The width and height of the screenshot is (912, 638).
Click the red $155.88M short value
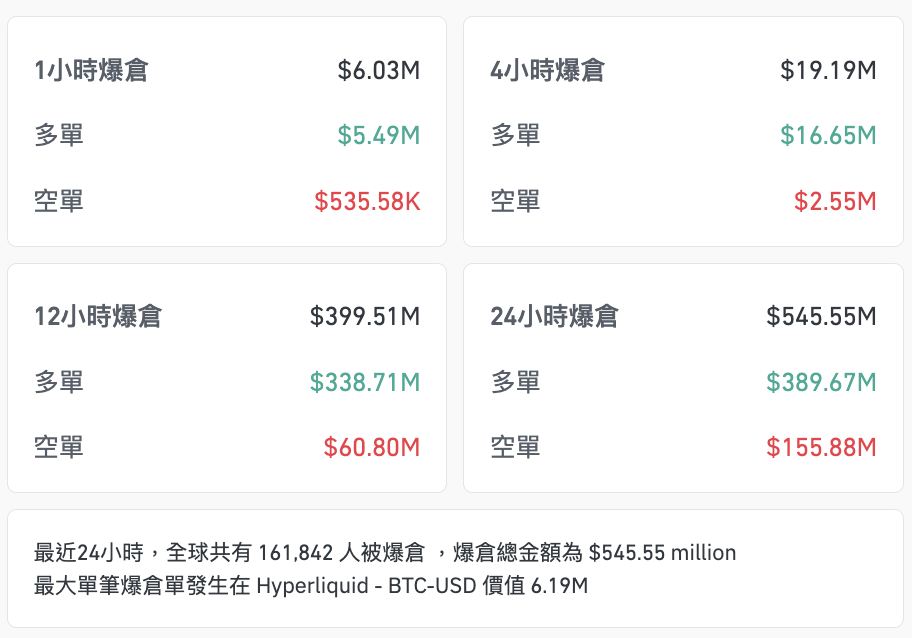821,447
